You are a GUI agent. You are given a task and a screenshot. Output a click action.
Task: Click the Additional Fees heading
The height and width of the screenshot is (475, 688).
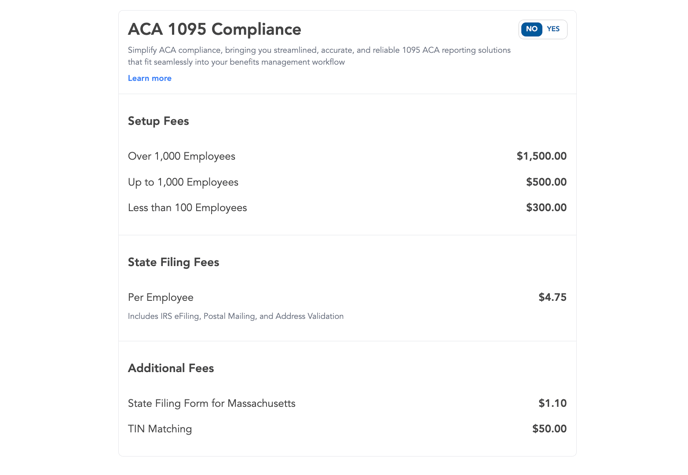click(171, 368)
